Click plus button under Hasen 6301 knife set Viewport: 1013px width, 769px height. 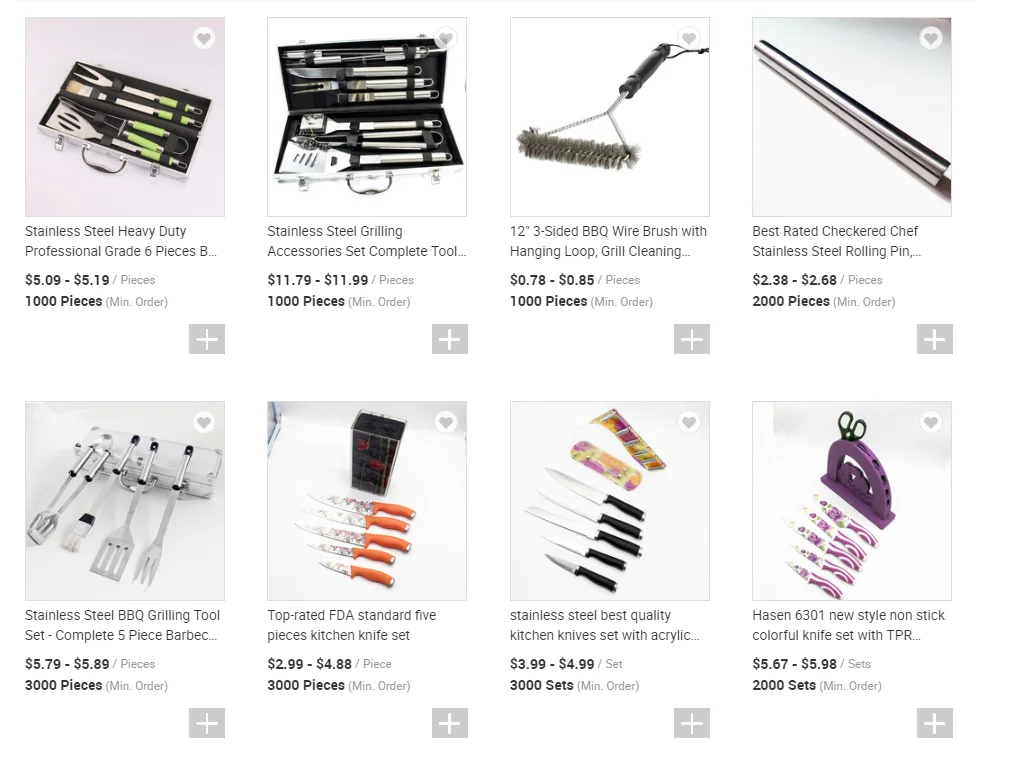[935, 722]
